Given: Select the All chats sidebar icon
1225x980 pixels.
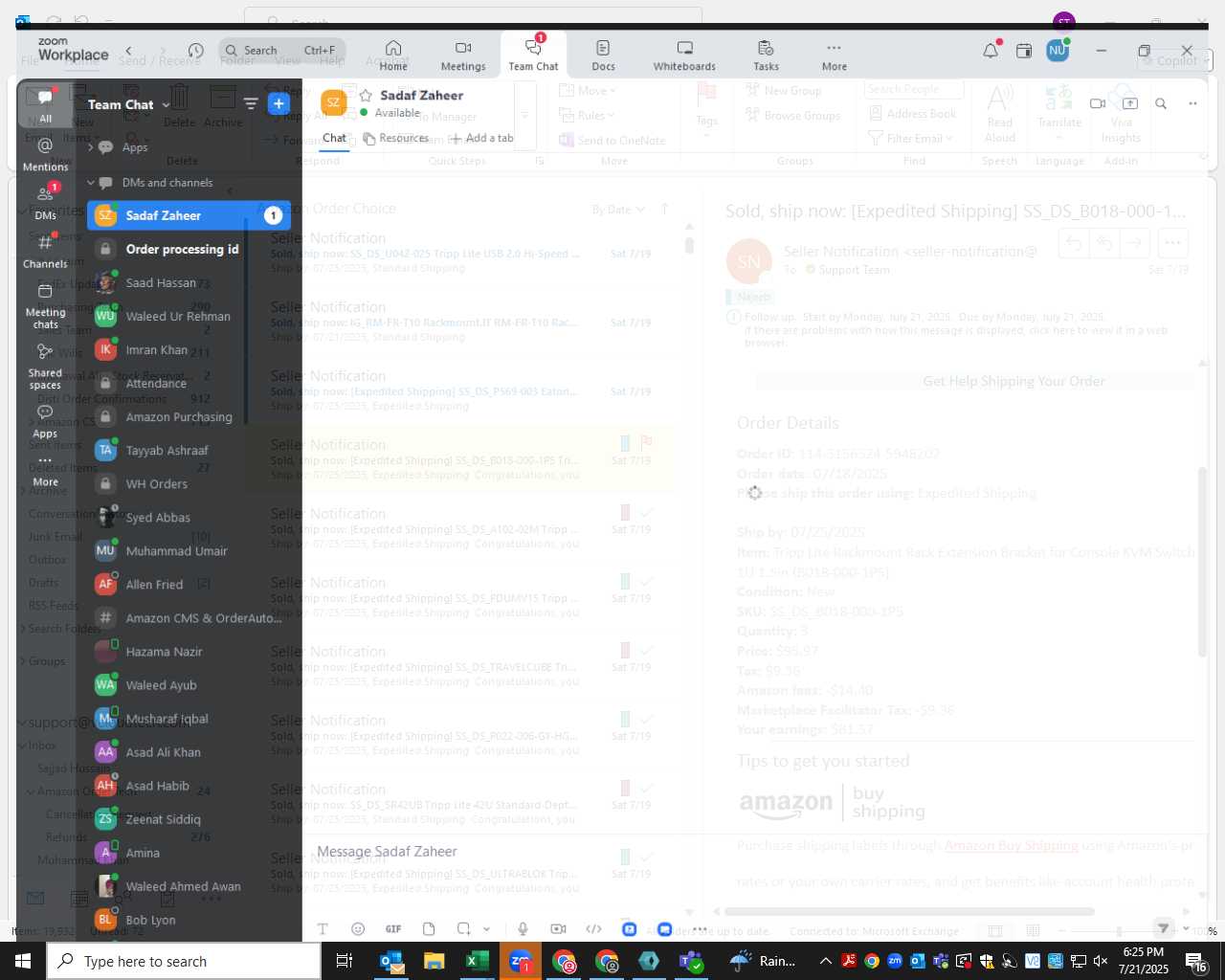Looking at the screenshot, I should pyautogui.click(x=45, y=105).
